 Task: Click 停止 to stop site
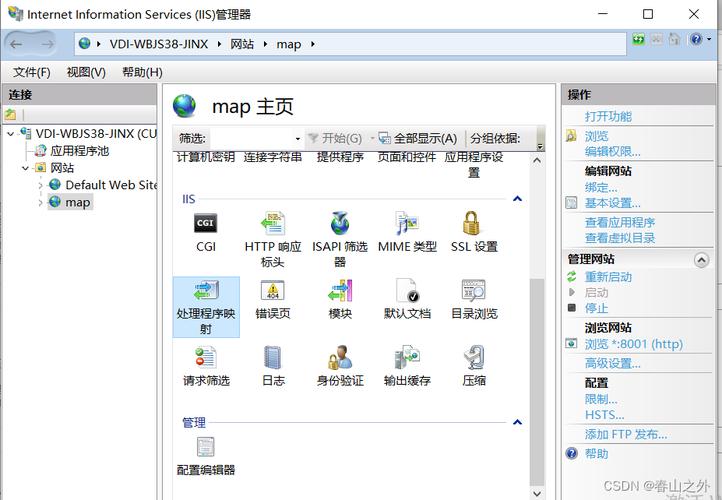[596, 308]
